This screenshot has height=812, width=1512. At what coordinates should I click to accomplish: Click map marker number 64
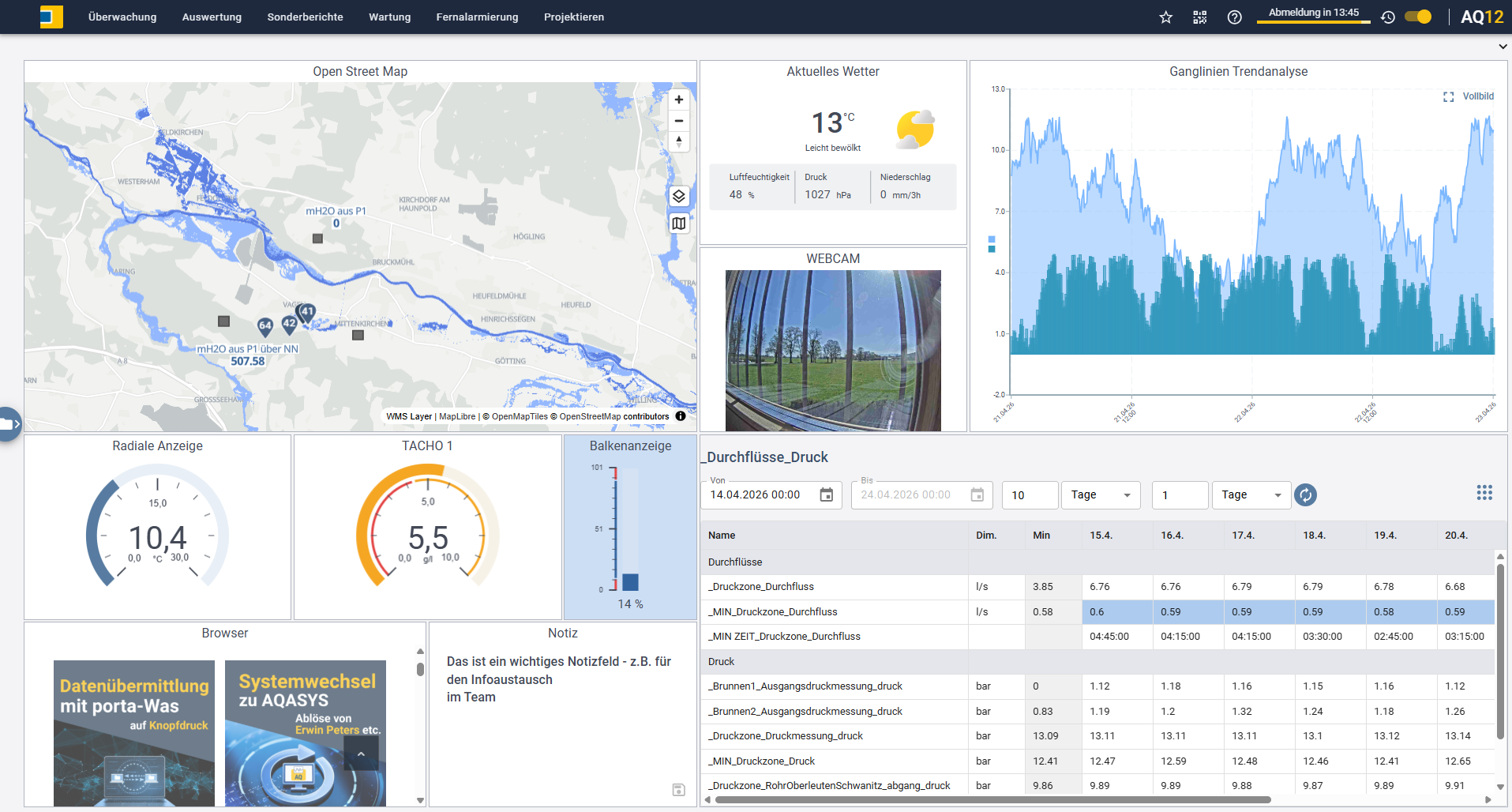pos(265,326)
